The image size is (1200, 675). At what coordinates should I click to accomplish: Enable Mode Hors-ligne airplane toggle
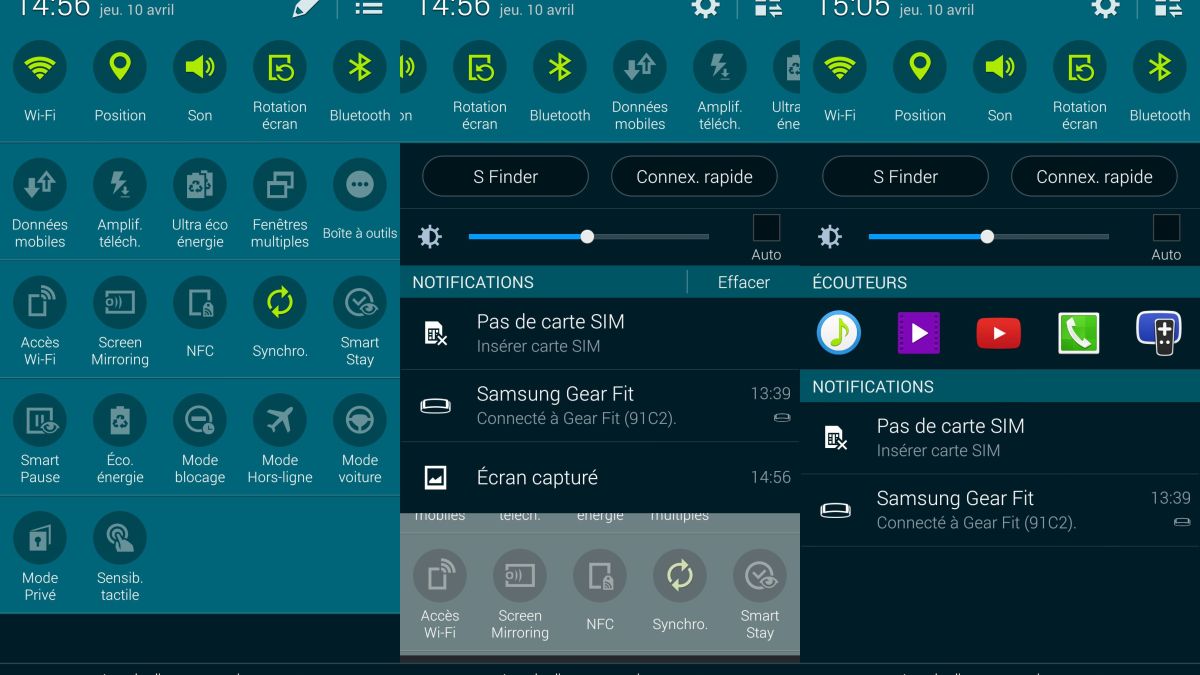tap(280, 420)
